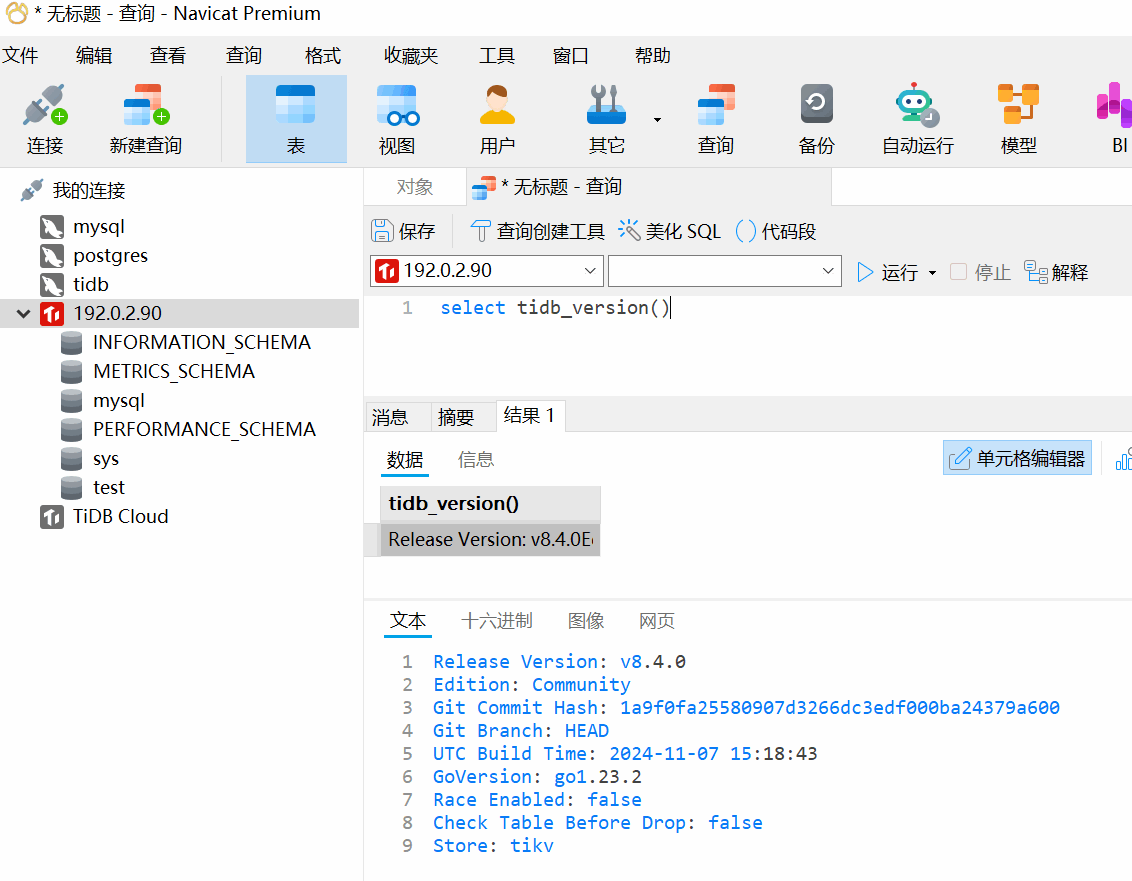Screen dimensions: 1132x881
Task: Open the Favorites (收藏夹) menu
Action: tap(411, 56)
